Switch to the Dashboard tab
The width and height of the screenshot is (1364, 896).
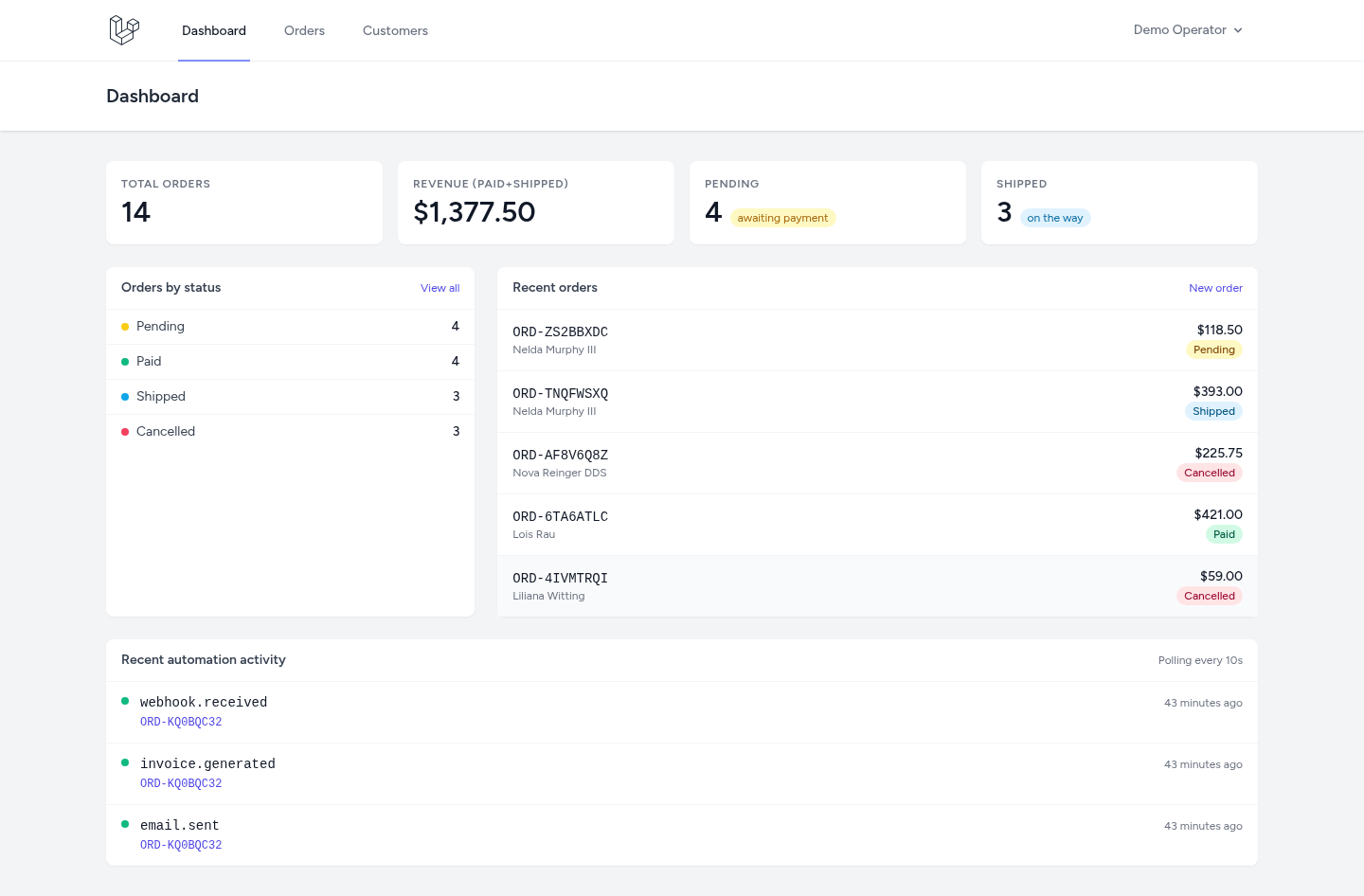(214, 30)
